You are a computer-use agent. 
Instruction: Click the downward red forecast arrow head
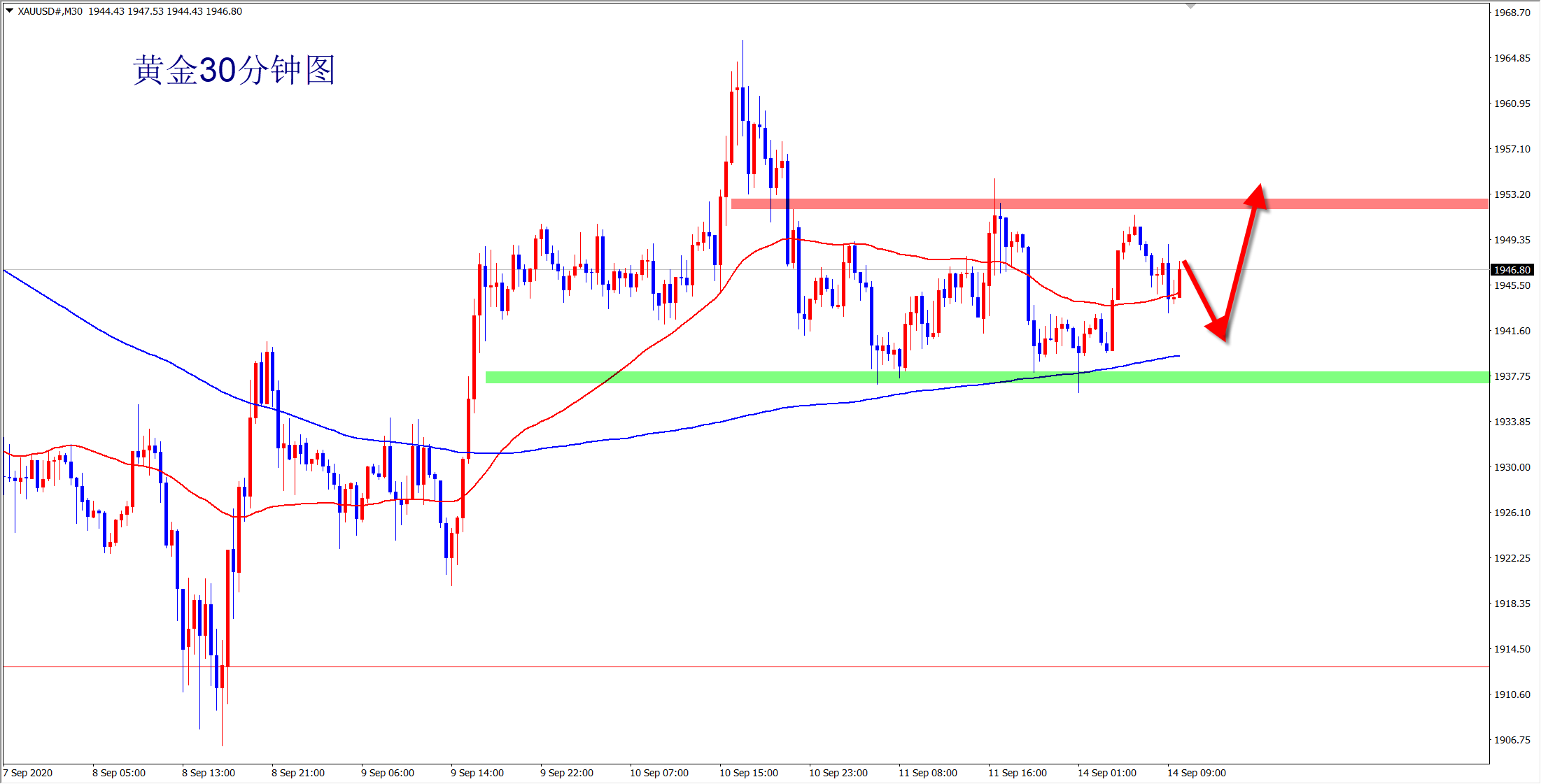click(x=1218, y=329)
